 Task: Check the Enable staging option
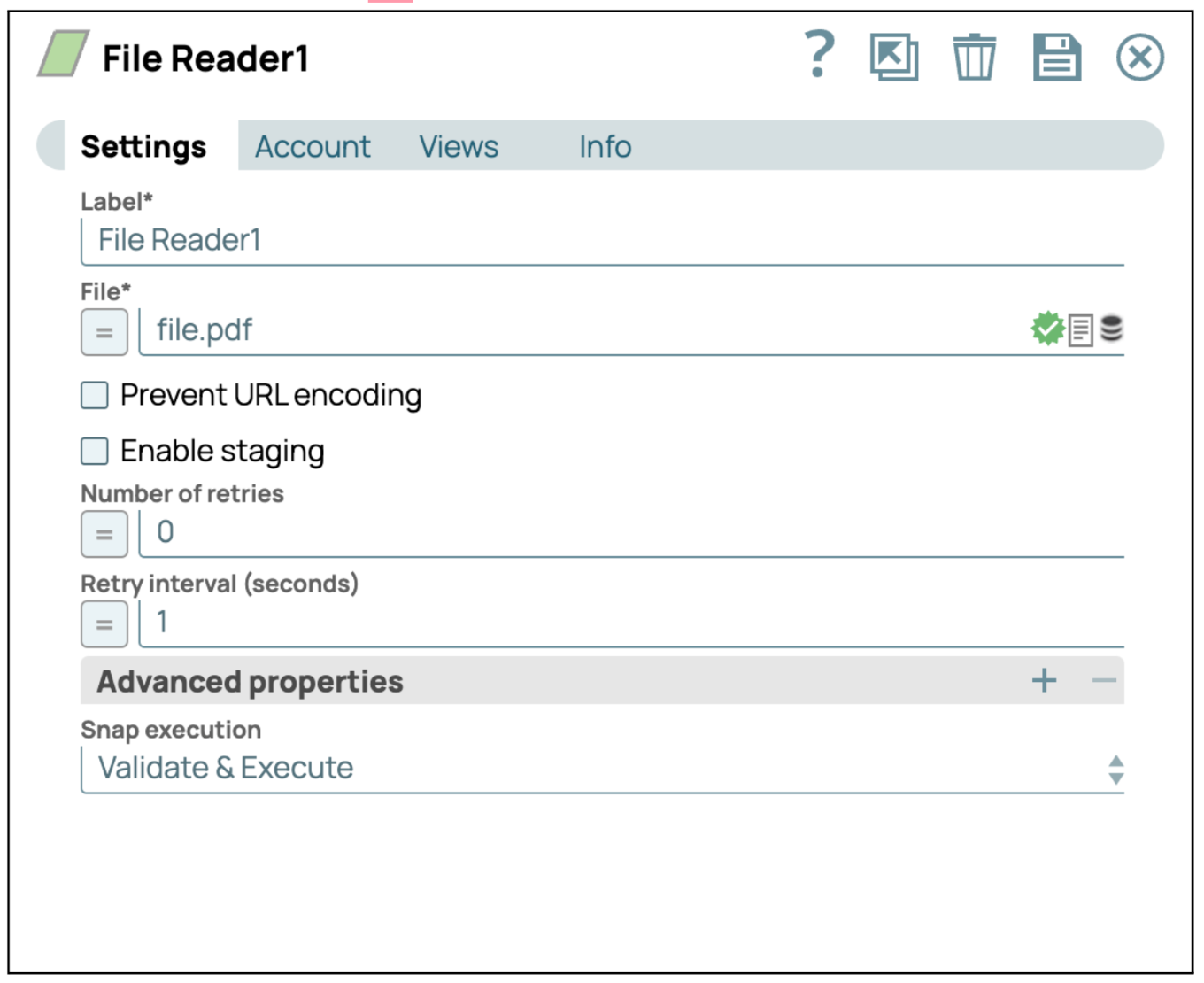pyautogui.click(x=95, y=451)
